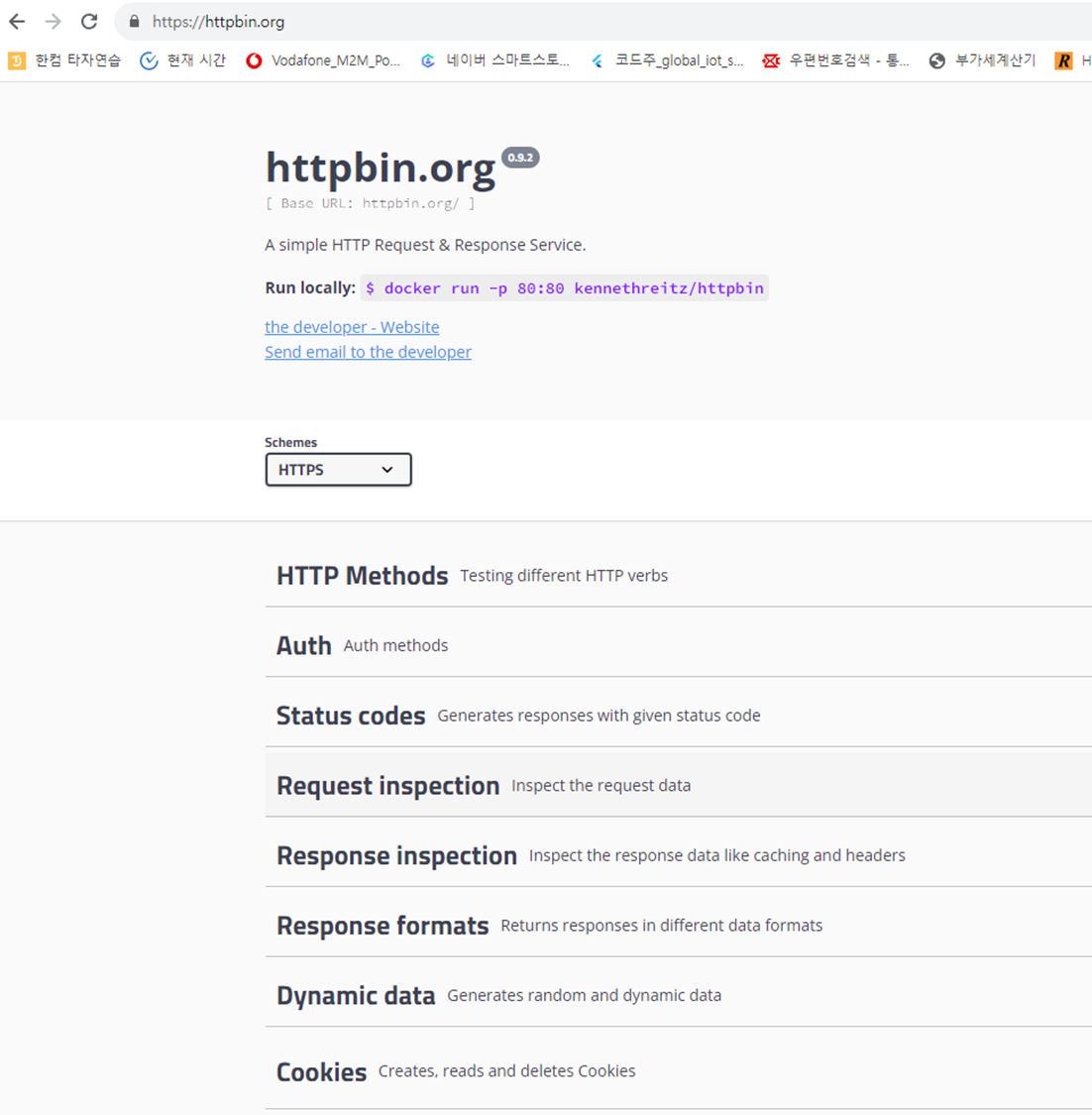
Task: Expand the Auth section
Action: [x=678, y=645]
